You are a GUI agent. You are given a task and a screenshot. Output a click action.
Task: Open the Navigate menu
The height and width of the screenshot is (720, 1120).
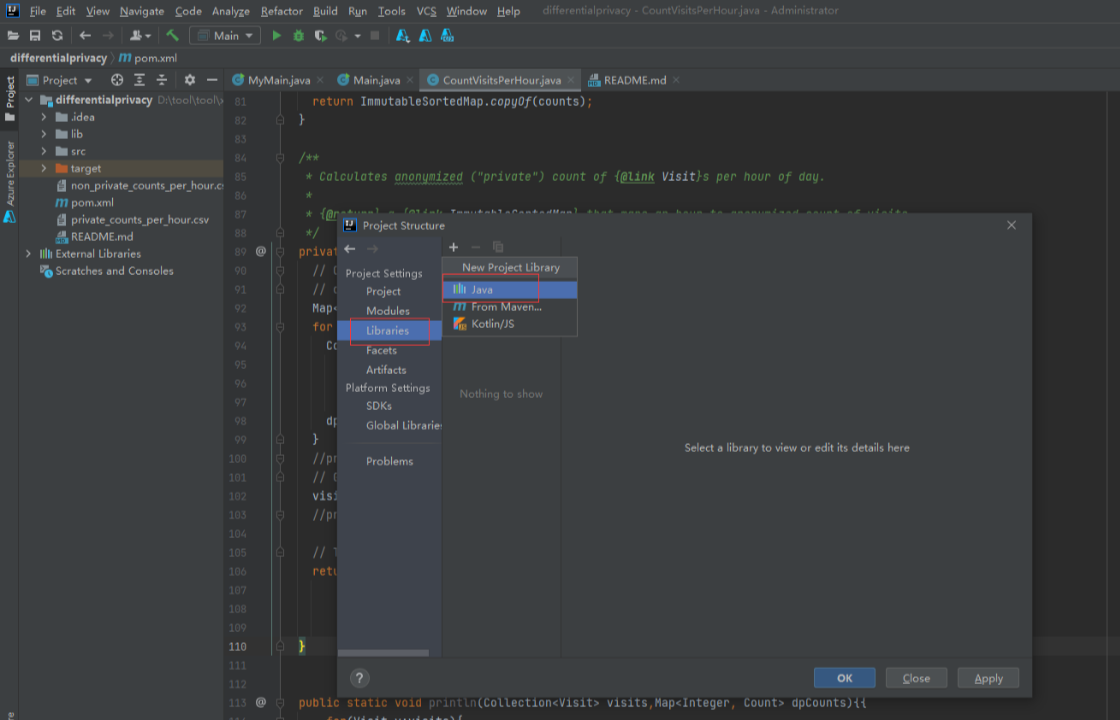(141, 11)
